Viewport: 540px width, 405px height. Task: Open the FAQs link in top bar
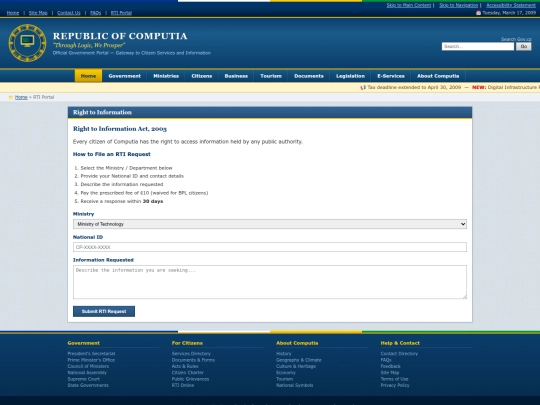[96, 13]
